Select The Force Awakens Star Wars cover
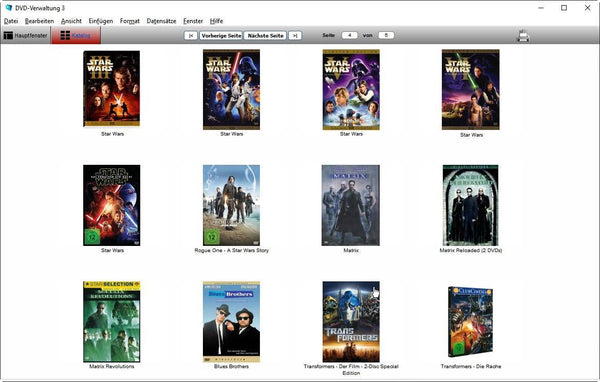The height and width of the screenshot is (382, 600). tap(111, 205)
